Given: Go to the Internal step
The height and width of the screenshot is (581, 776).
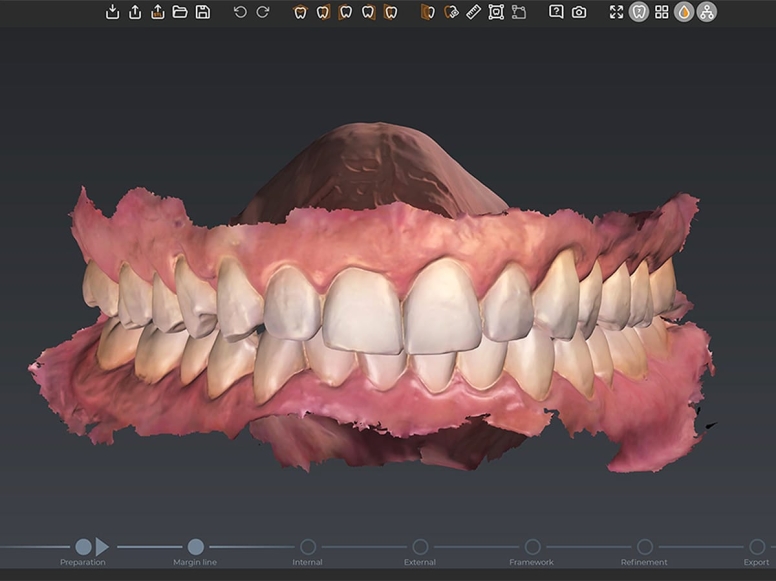Looking at the screenshot, I should tap(308, 547).
